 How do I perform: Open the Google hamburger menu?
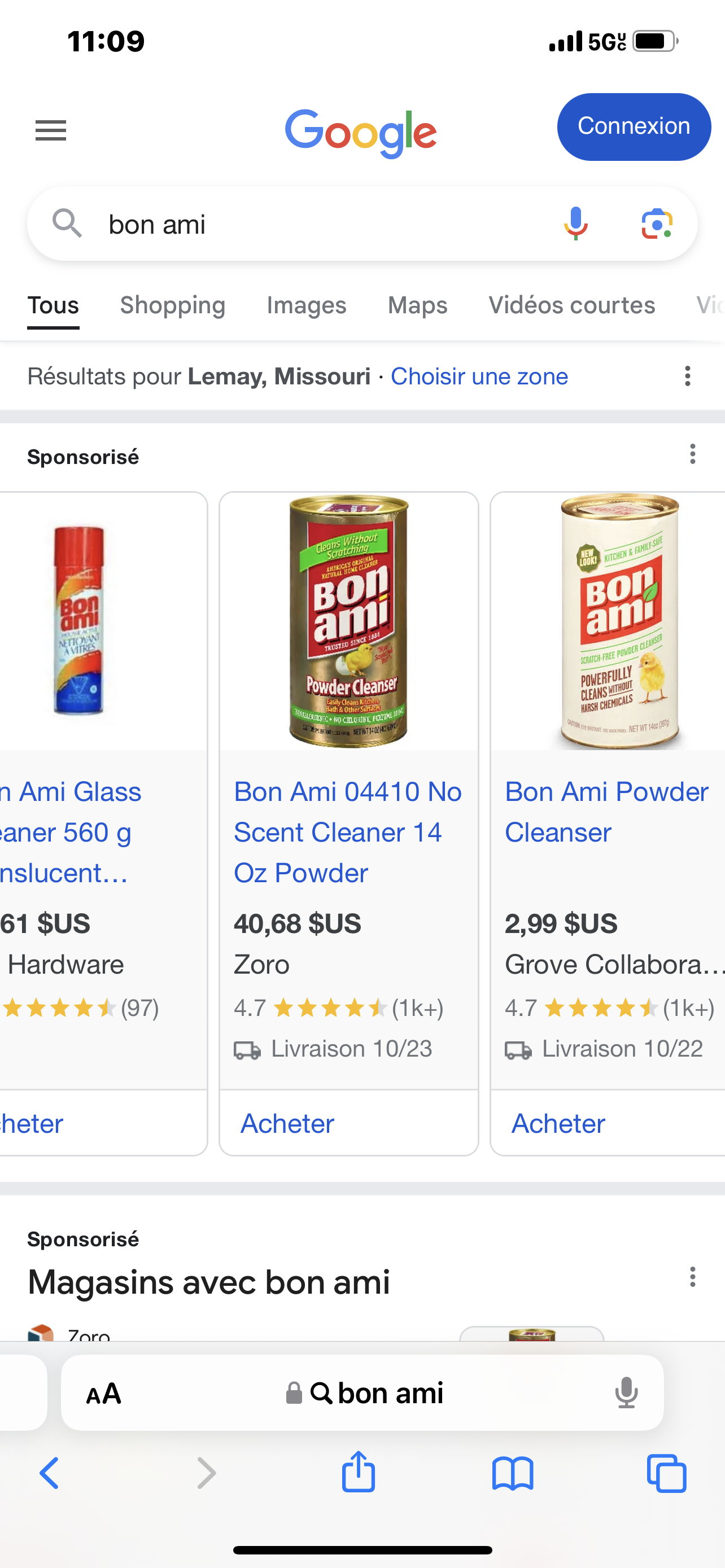click(50, 130)
